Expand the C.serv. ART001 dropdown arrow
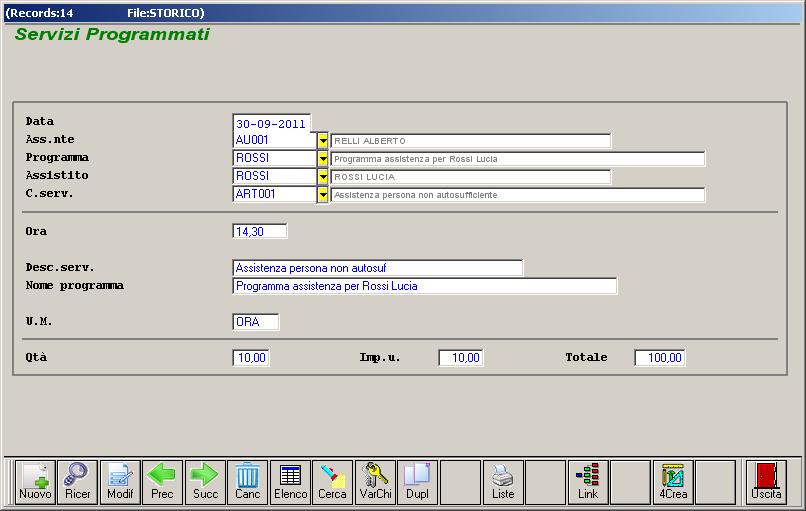This screenshot has height=511, width=806. pos(323,194)
